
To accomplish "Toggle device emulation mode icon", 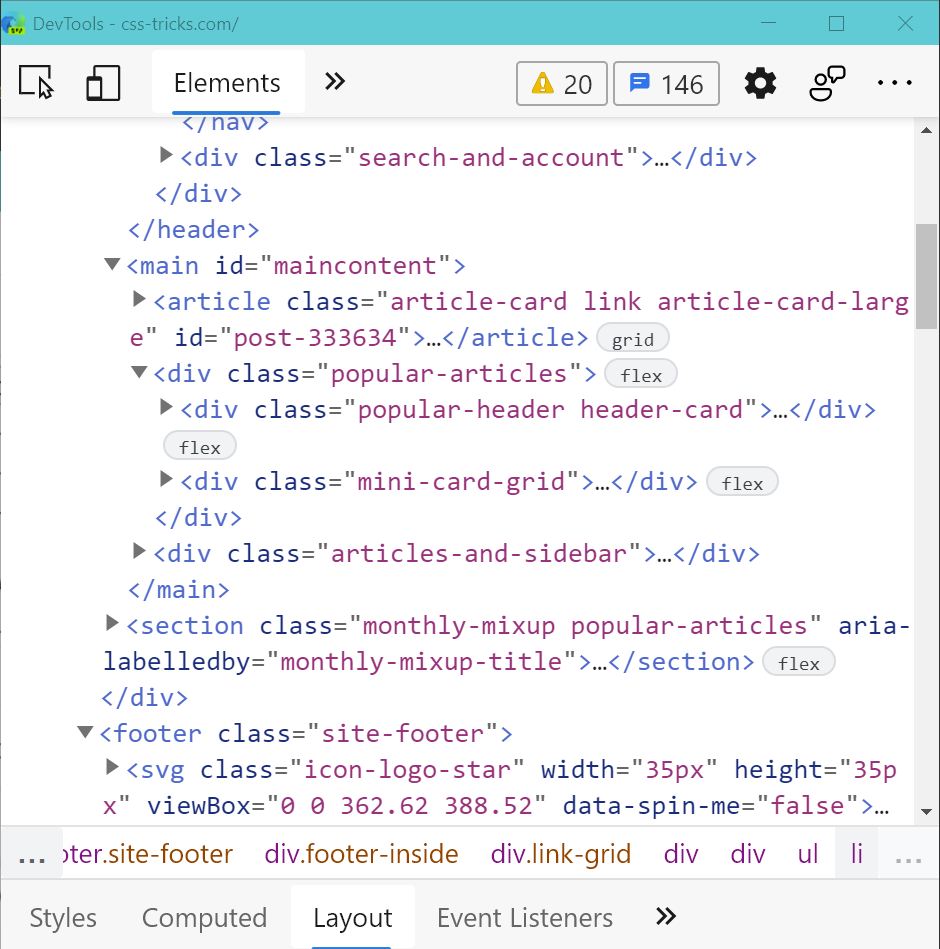I will 102,83.
